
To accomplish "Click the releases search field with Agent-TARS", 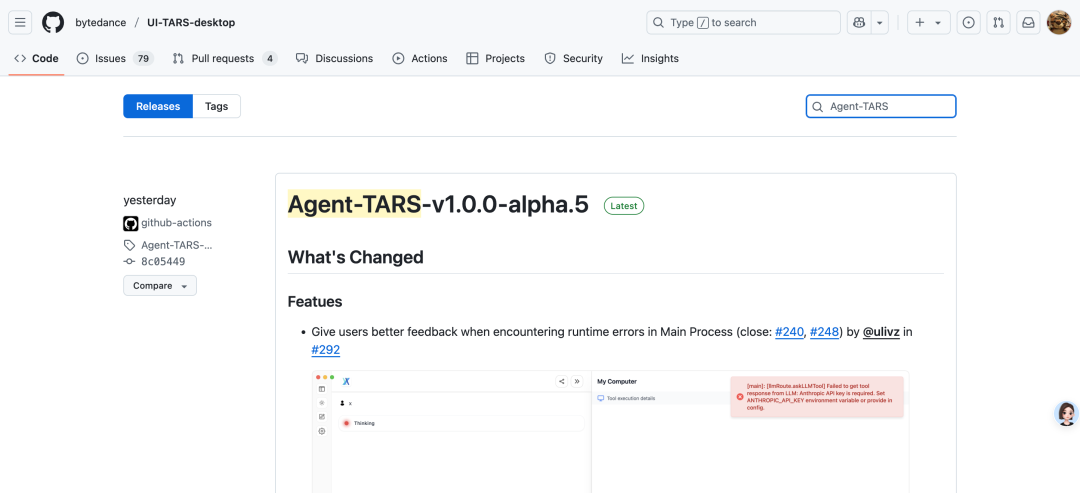I will (x=881, y=106).
